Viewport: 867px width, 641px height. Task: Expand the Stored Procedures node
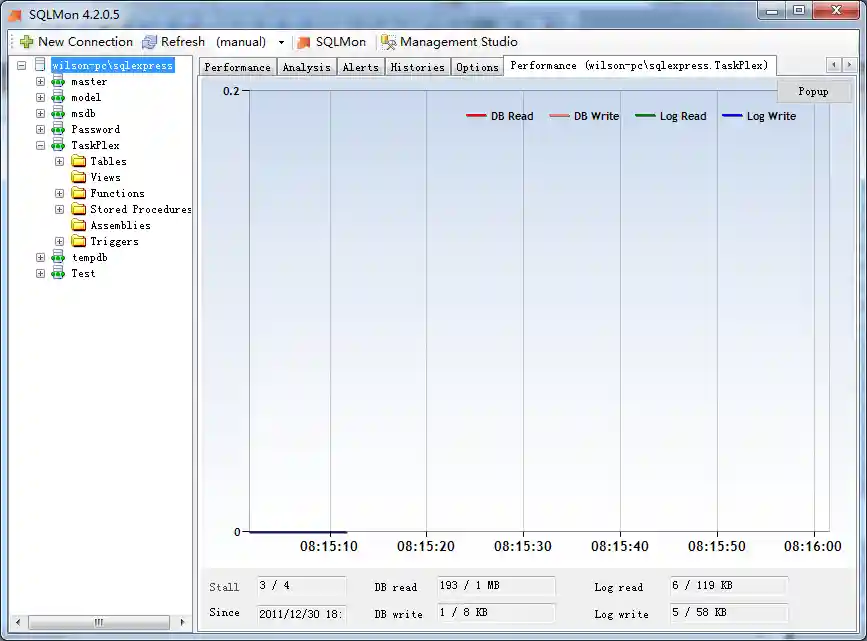[x=58, y=209]
